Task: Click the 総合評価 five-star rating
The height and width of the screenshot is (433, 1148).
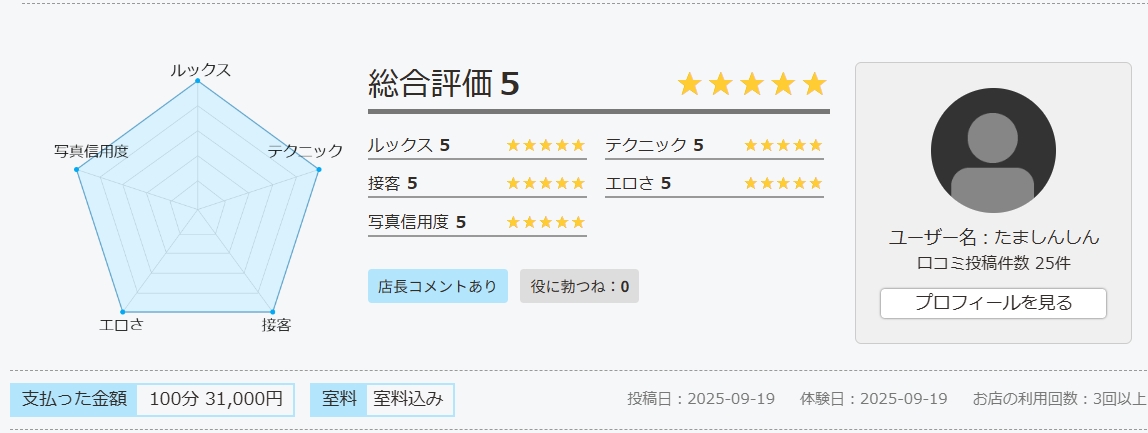Action: [752, 84]
